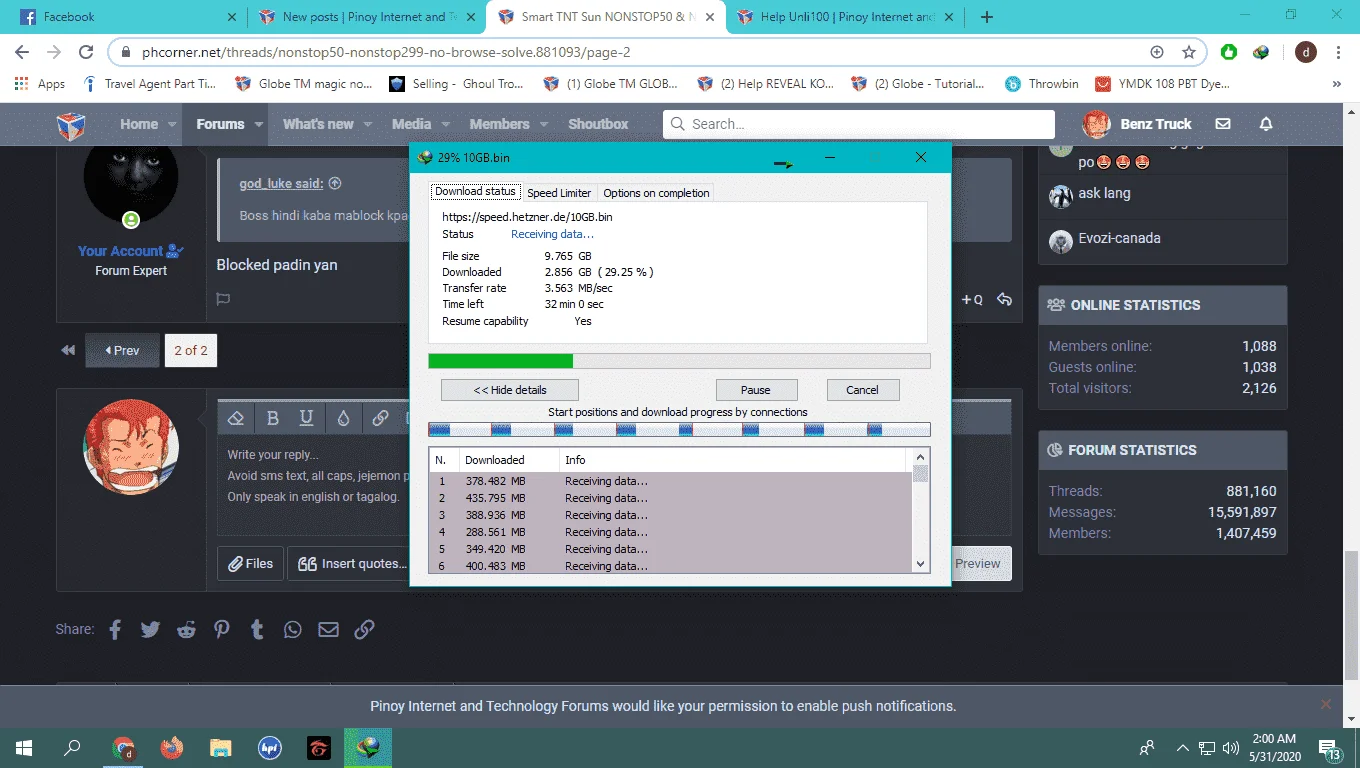Screen dimensions: 1360x768
Task: Click scroll down arrow in connections list
Action: pyautogui.click(x=921, y=564)
